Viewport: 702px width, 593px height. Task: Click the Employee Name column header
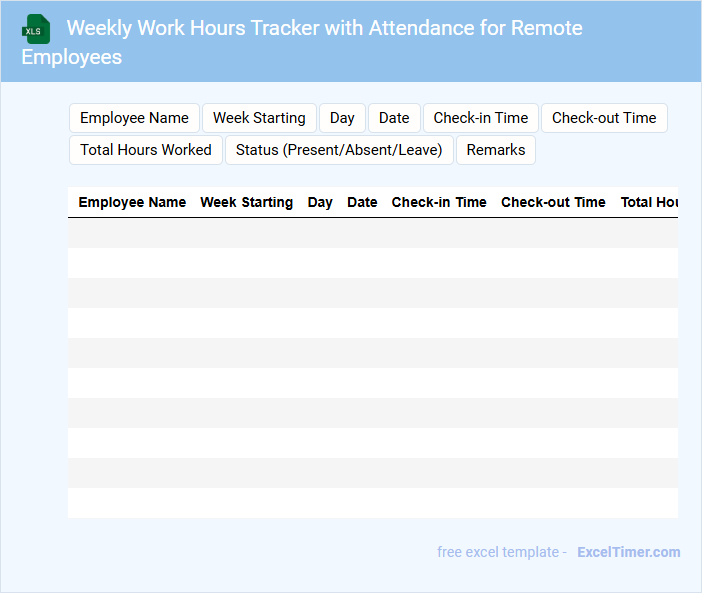[x=132, y=202]
